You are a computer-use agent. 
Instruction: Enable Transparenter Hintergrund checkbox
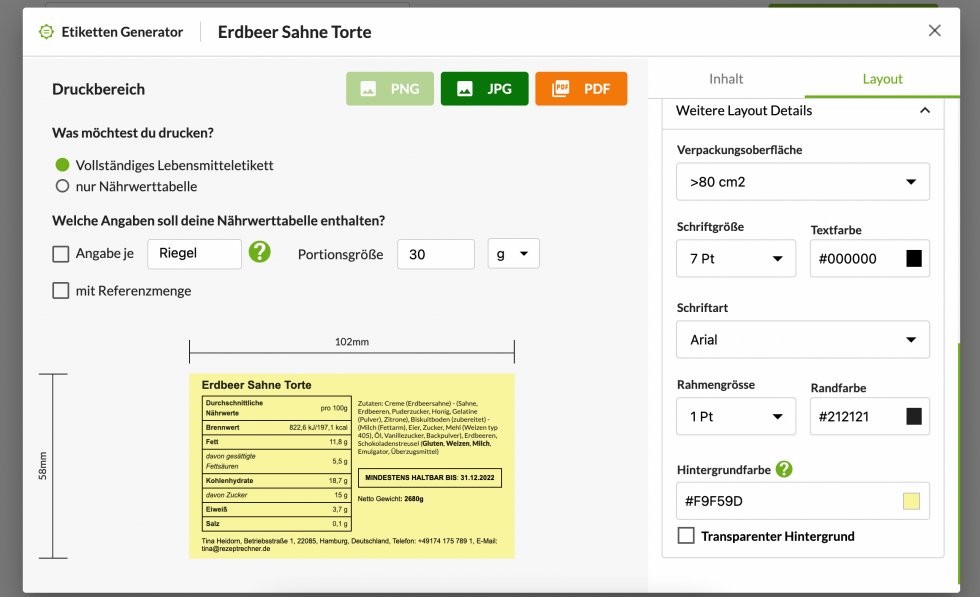point(686,536)
